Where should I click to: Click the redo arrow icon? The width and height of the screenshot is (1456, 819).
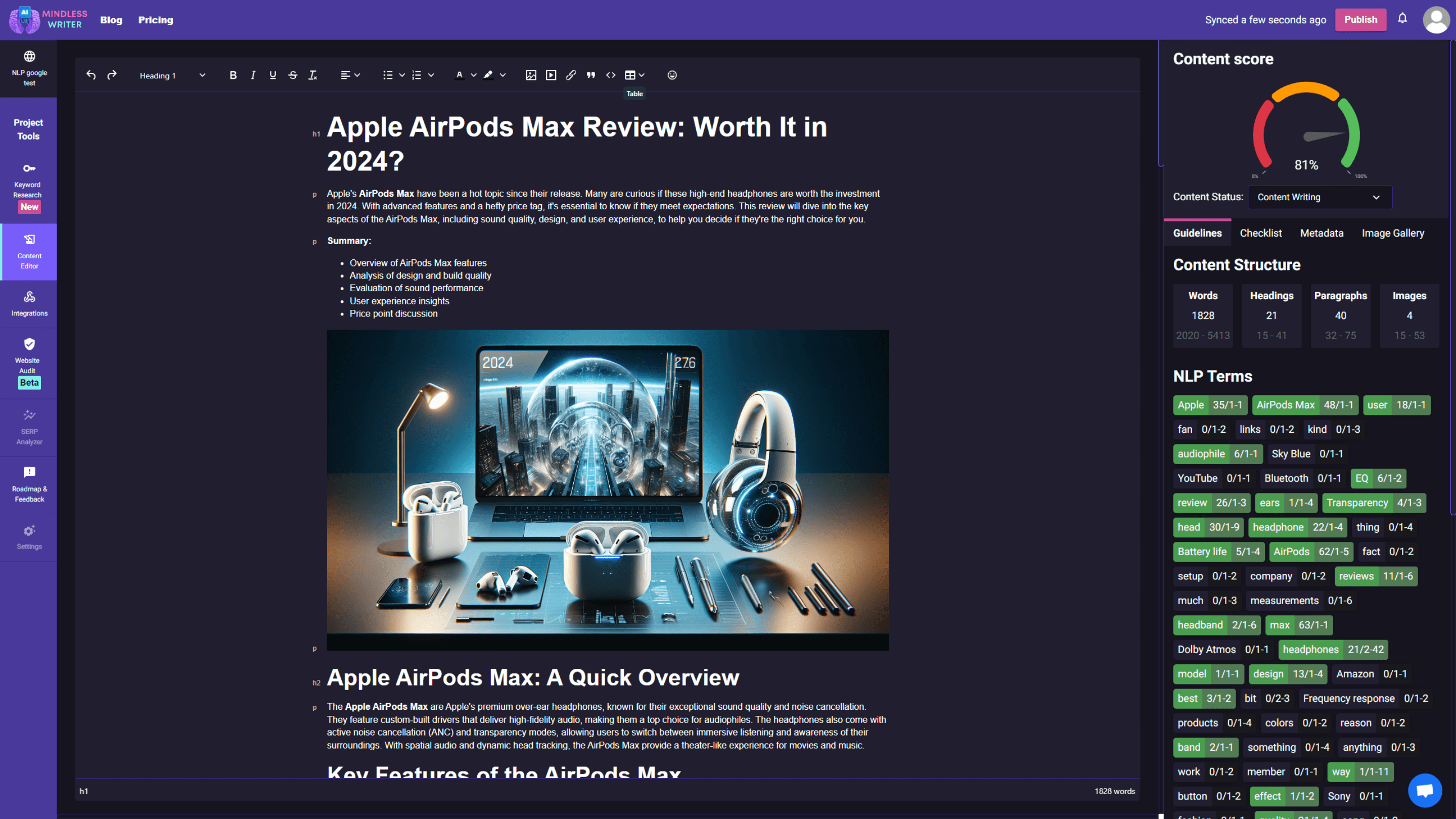click(112, 75)
